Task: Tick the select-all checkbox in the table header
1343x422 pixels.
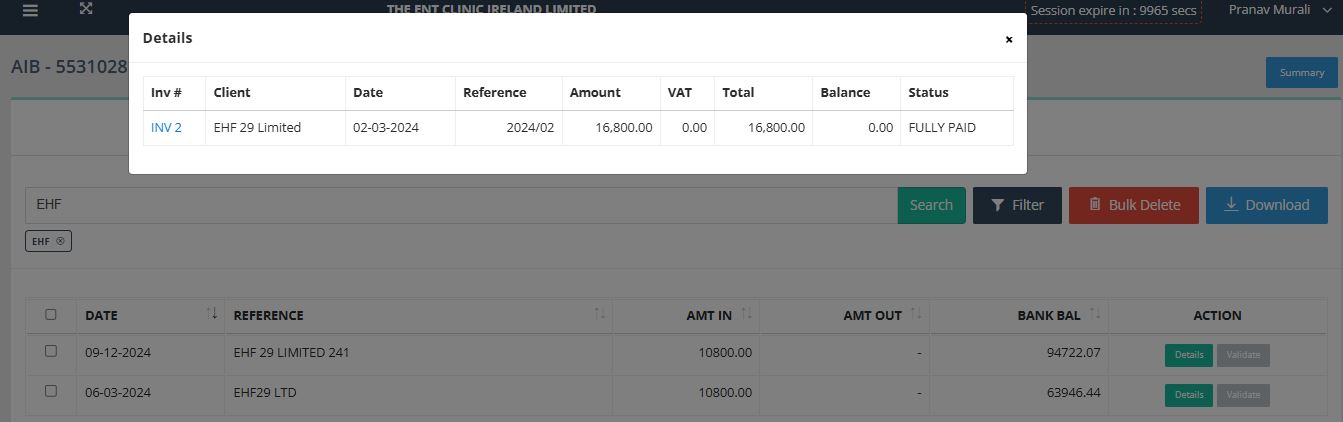Action: [51, 314]
